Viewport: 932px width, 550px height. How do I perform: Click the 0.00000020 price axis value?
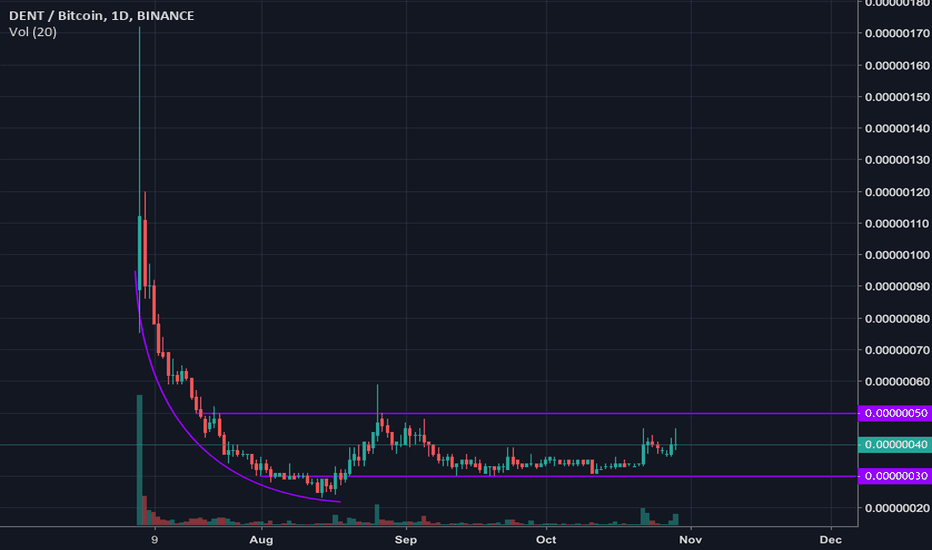(897, 508)
